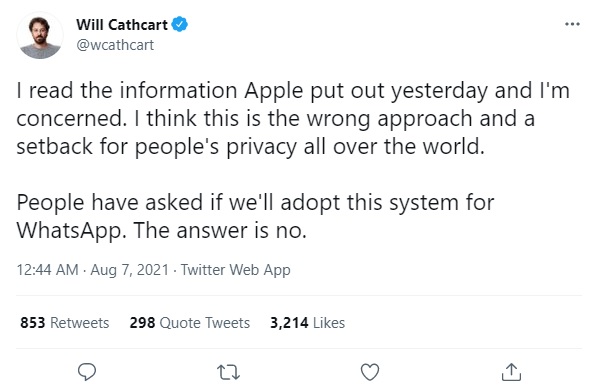Click the blue verified checkmark badge
This screenshot has width=590, height=390.
click(179, 24)
